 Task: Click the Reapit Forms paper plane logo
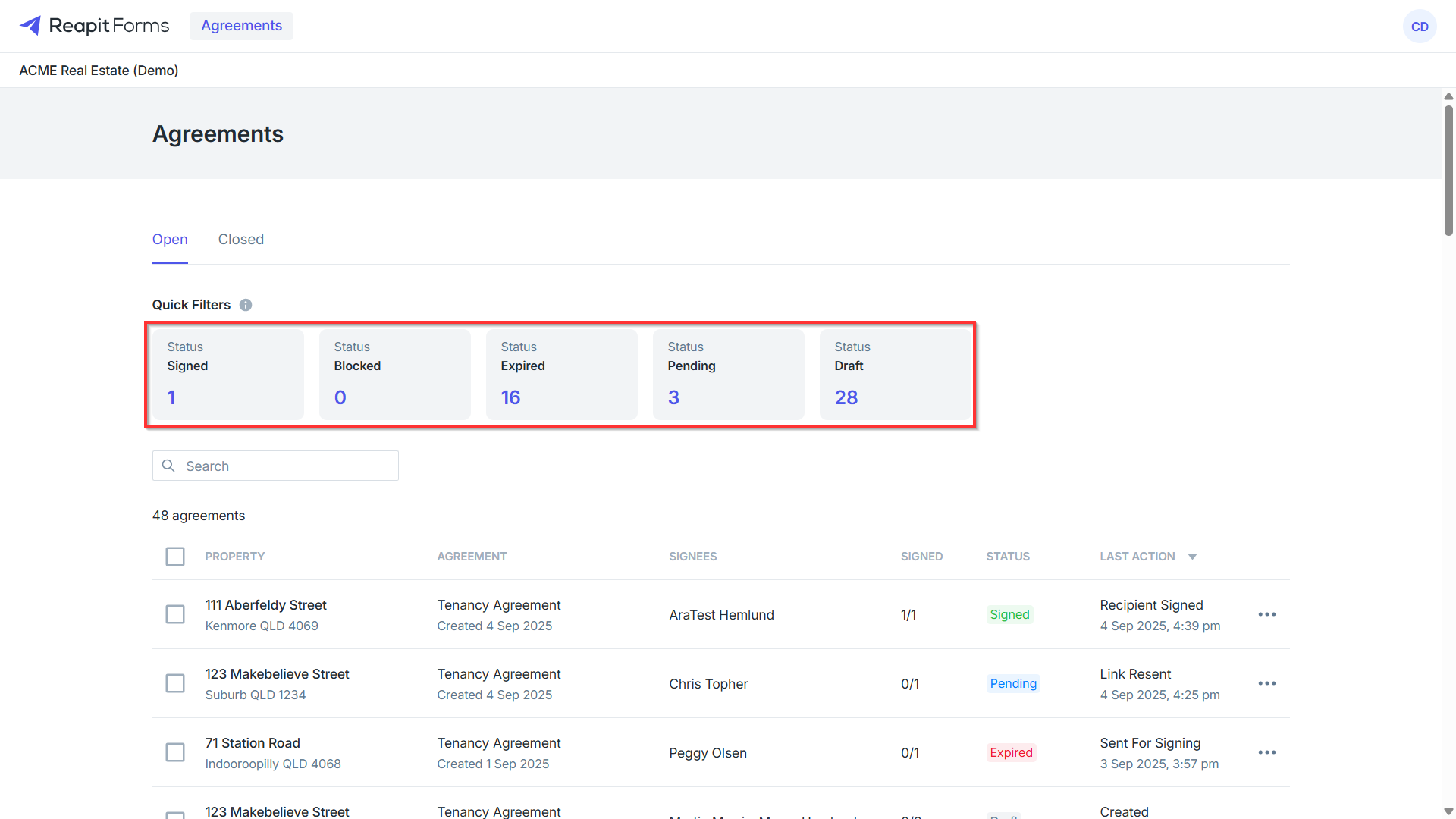tap(30, 26)
